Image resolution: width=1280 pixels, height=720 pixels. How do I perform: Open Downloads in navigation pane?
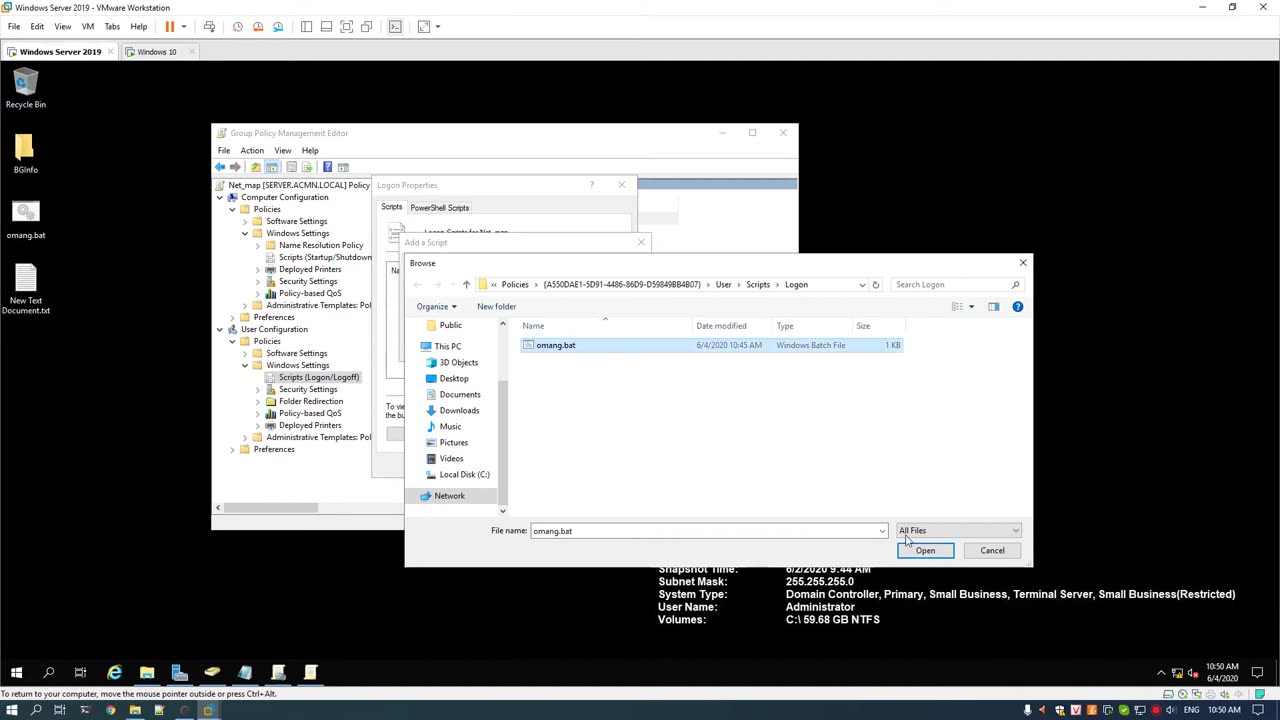tap(459, 410)
